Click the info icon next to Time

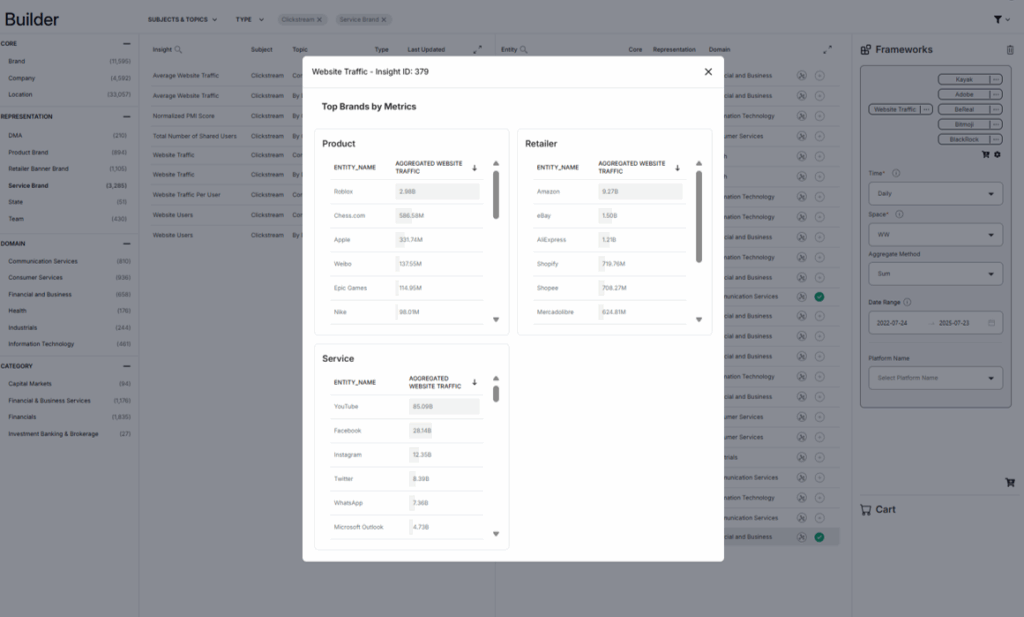point(896,174)
